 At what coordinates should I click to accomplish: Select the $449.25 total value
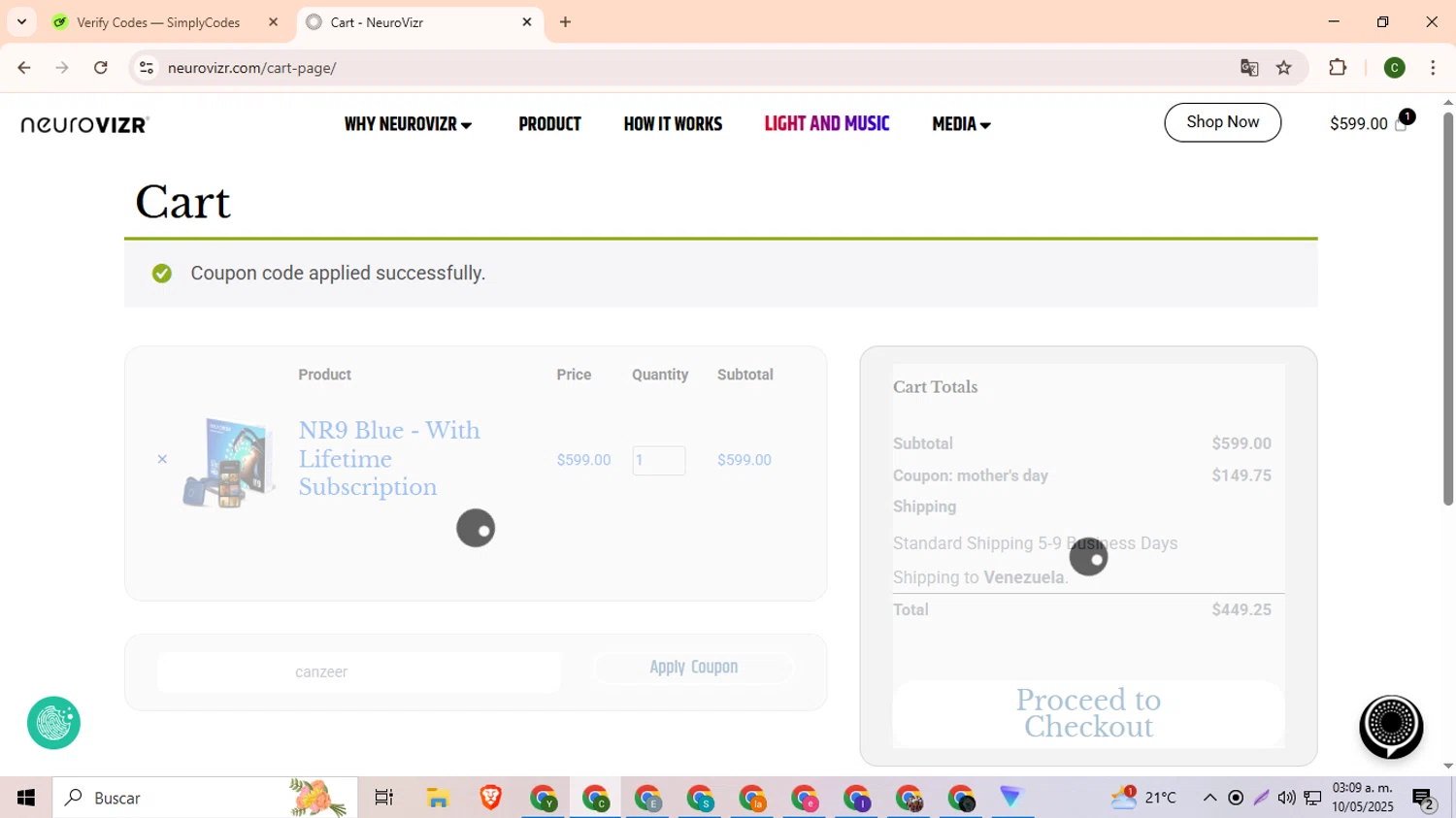1241,609
